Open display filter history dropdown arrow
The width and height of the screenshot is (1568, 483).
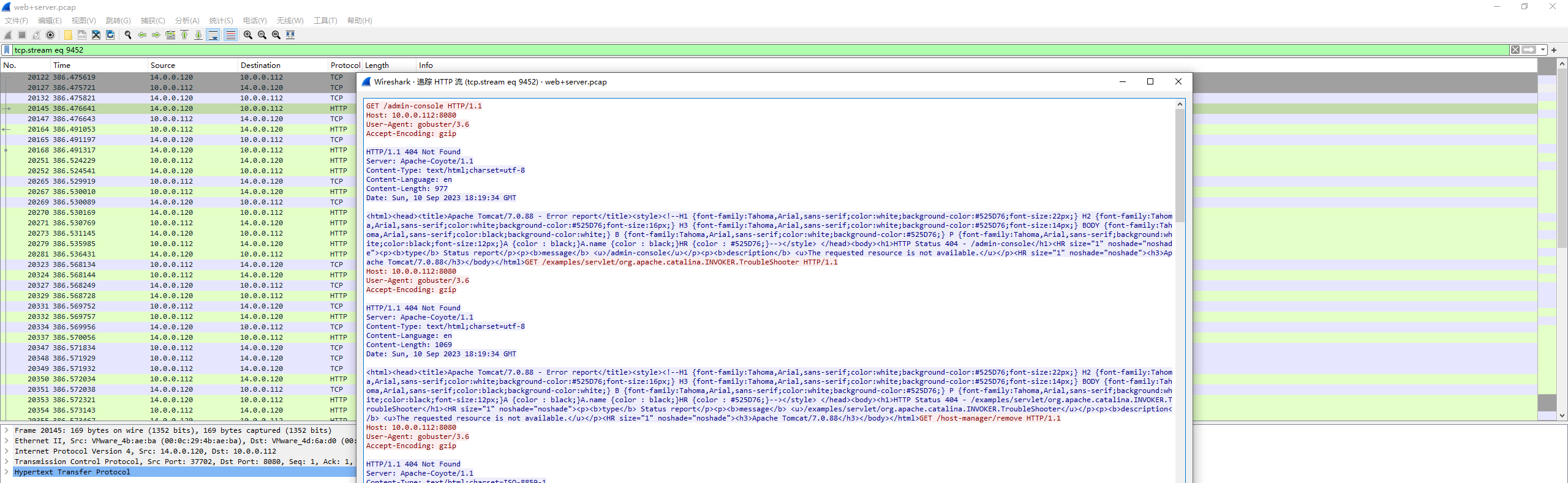1543,50
